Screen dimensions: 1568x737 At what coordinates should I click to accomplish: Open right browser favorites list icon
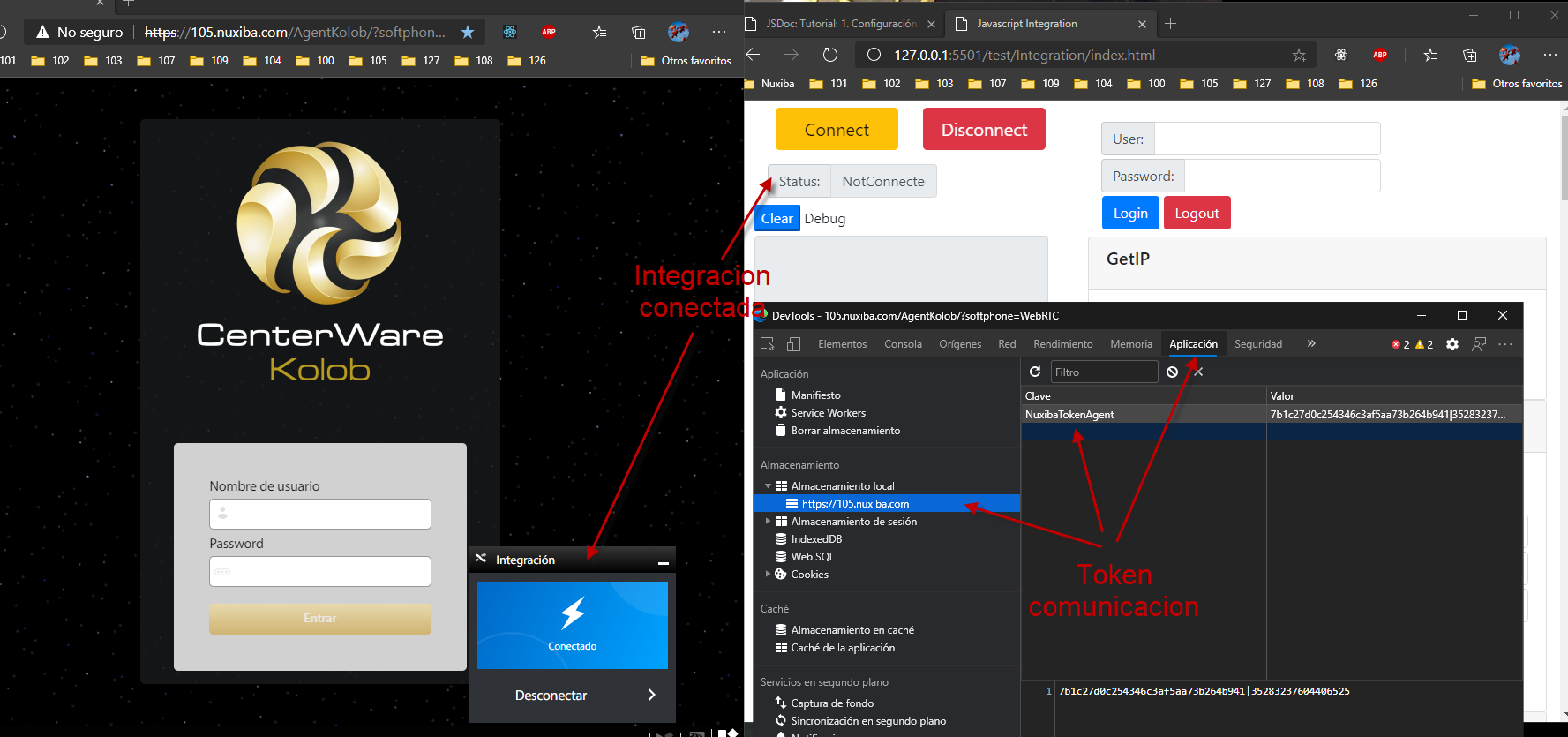click(1430, 55)
